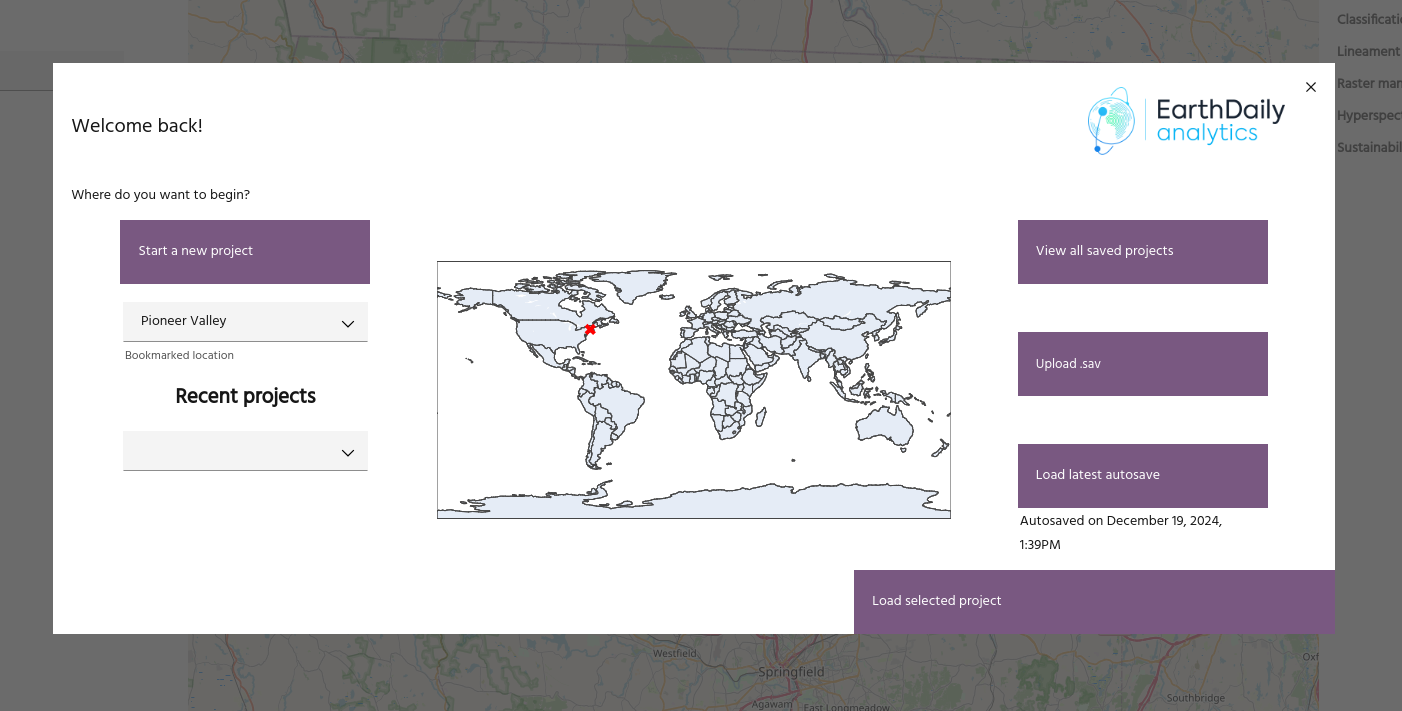
Task: Open the Classification menu item
Action: point(1368,19)
